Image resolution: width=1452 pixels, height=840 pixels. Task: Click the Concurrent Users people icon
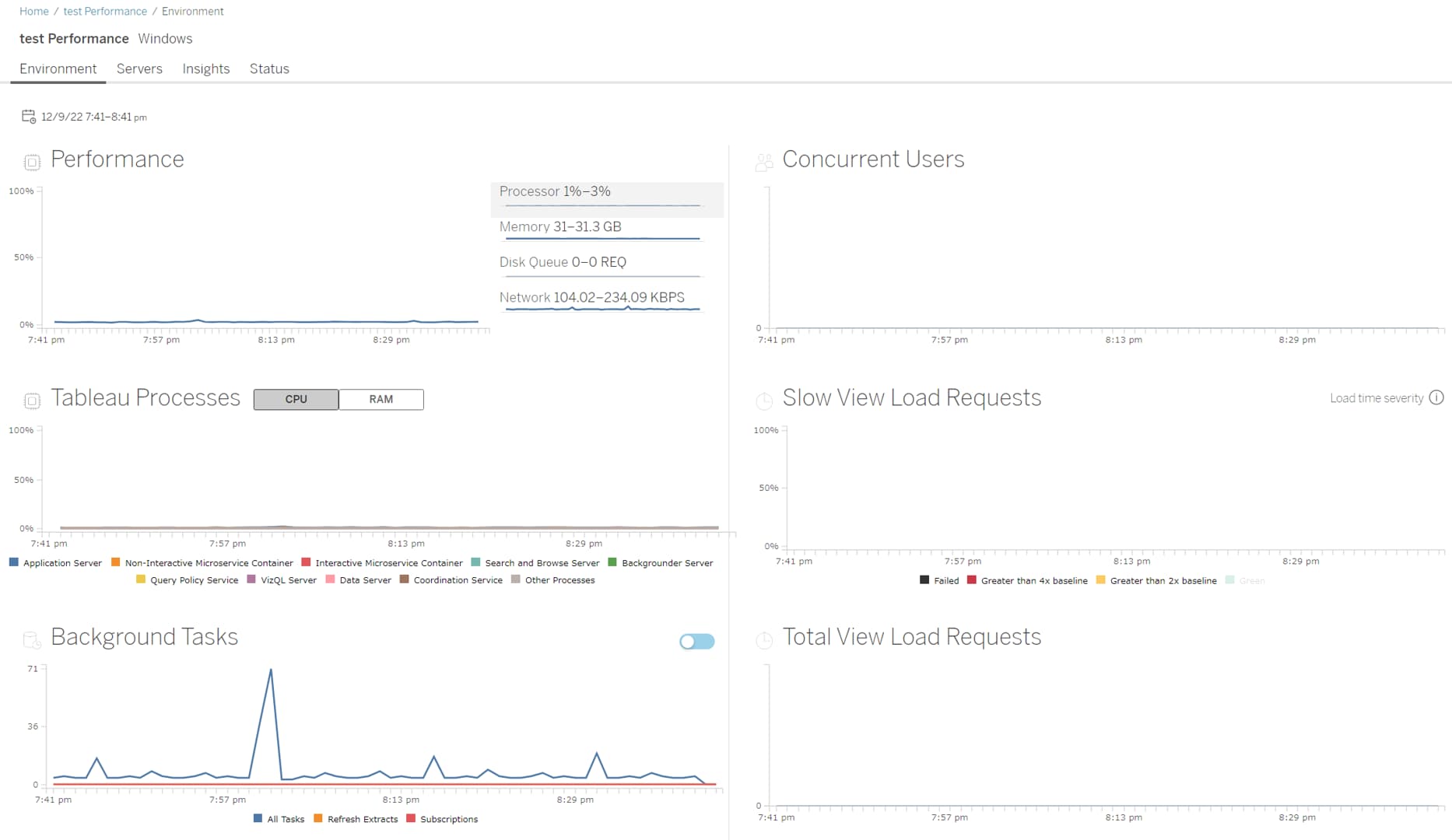click(x=764, y=162)
